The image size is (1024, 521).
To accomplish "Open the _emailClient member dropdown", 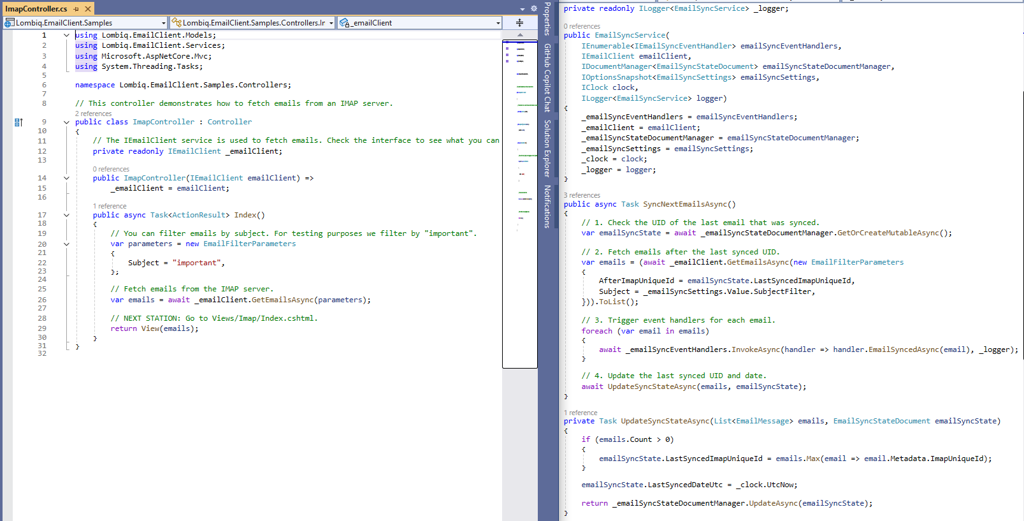I will click(x=420, y=22).
